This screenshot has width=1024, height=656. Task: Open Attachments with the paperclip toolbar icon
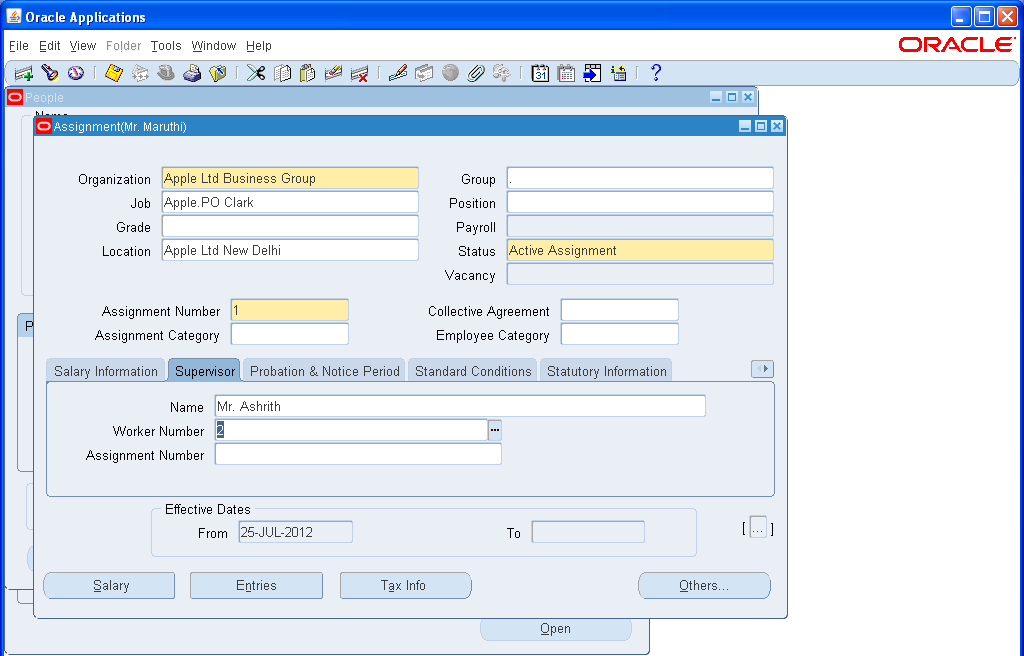(x=477, y=72)
